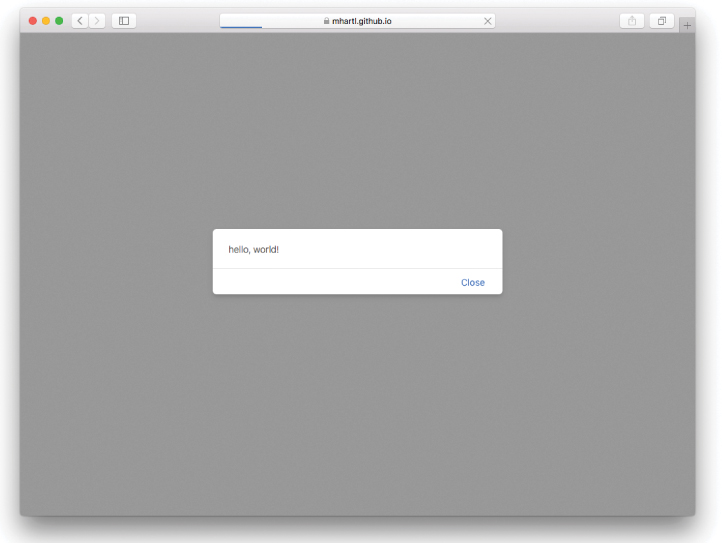This screenshot has width=722, height=543.
Task: Click the forward navigation arrow
Action: click(97, 21)
